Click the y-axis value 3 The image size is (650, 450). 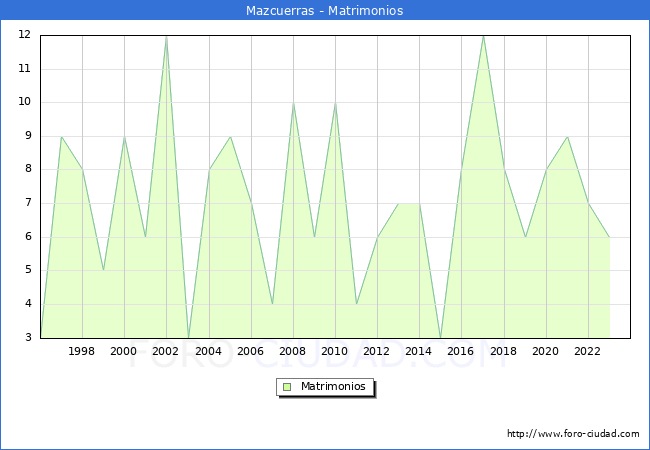28,338
